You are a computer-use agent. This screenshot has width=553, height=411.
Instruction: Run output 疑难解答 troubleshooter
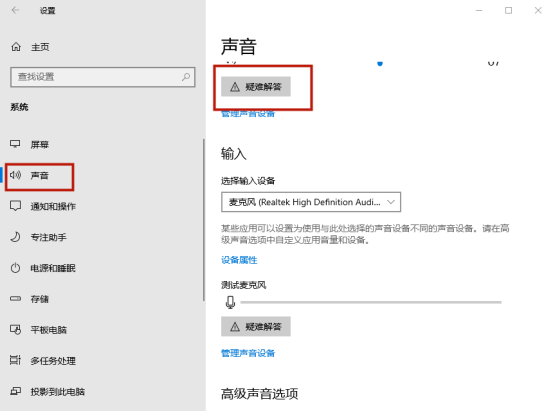[x=256, y=87]
